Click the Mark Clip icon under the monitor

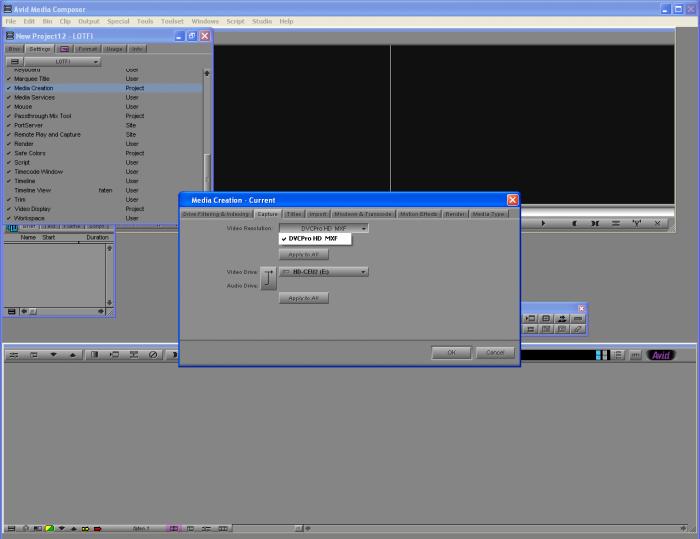point(595,223)
